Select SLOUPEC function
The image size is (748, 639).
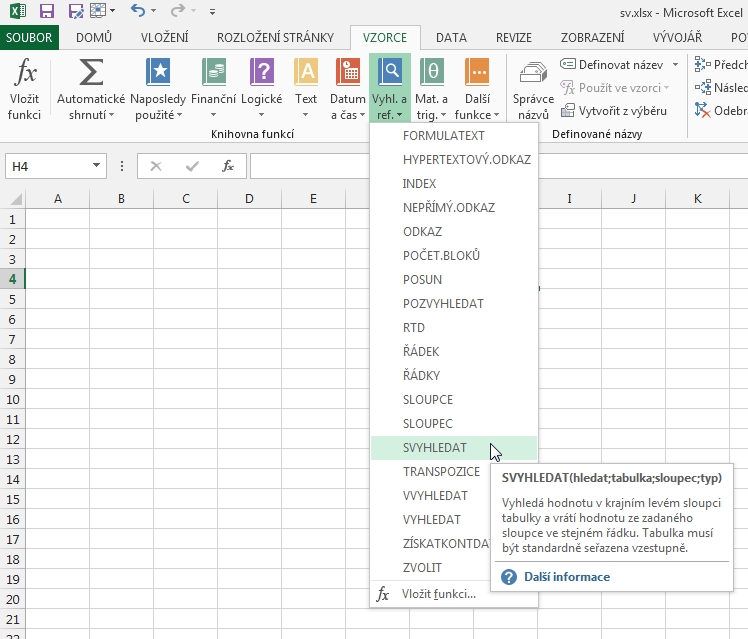(454, 423)
